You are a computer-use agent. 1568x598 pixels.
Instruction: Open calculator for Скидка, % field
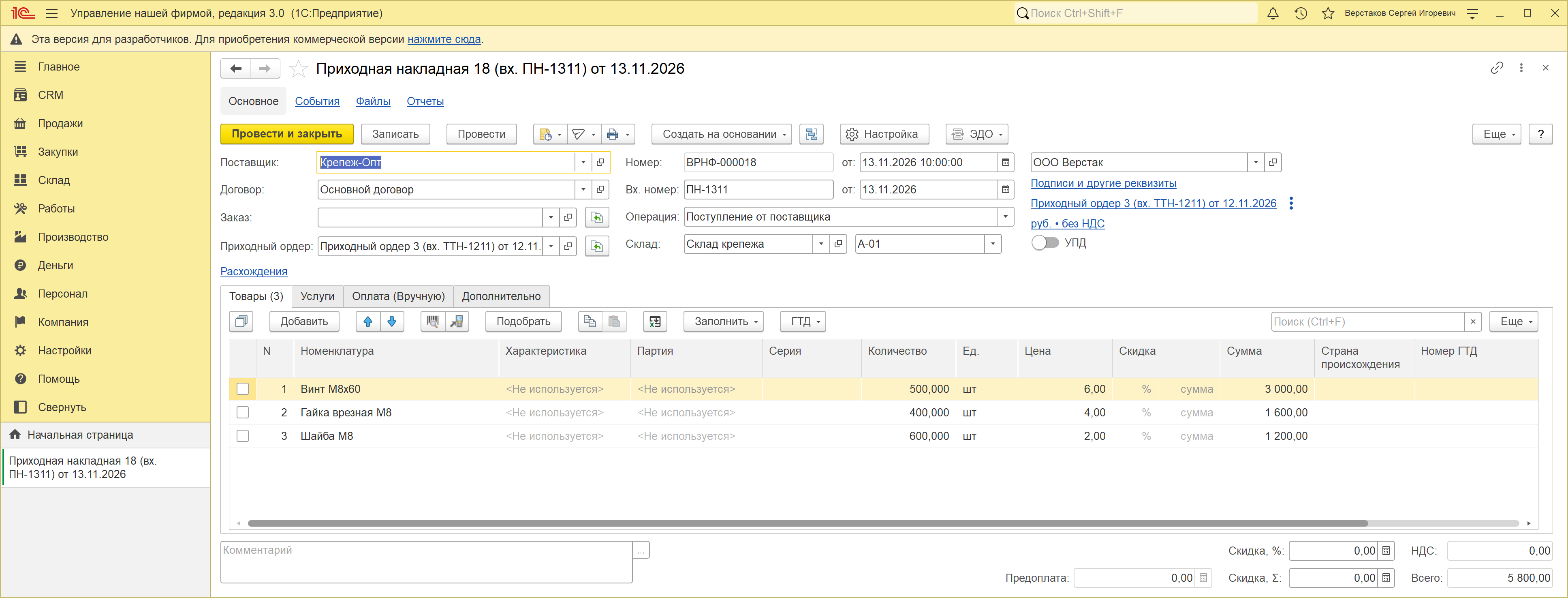coord(1386,551)
